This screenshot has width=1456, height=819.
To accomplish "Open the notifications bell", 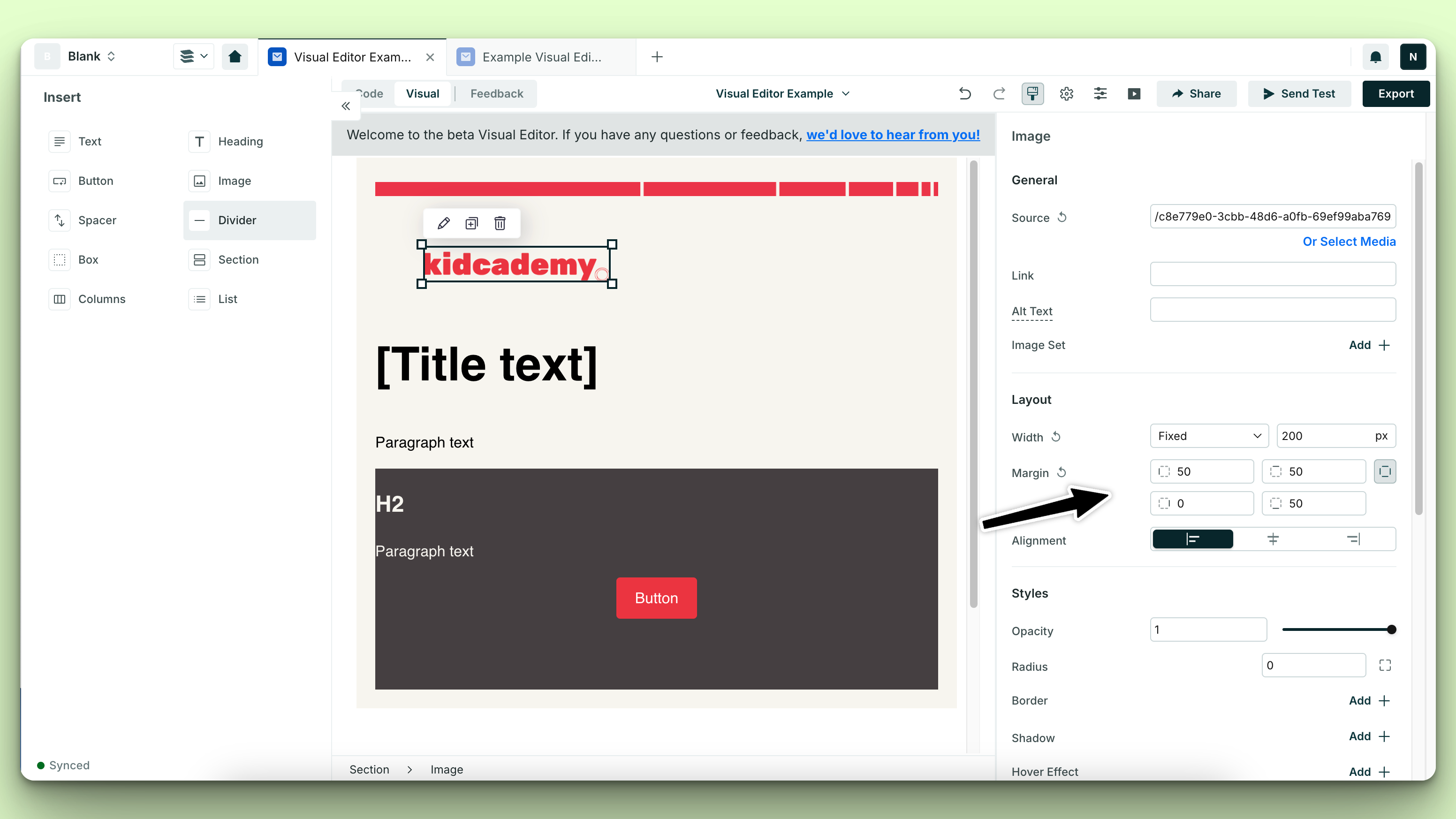I will pyautogui.click(x=1375, y=57).
